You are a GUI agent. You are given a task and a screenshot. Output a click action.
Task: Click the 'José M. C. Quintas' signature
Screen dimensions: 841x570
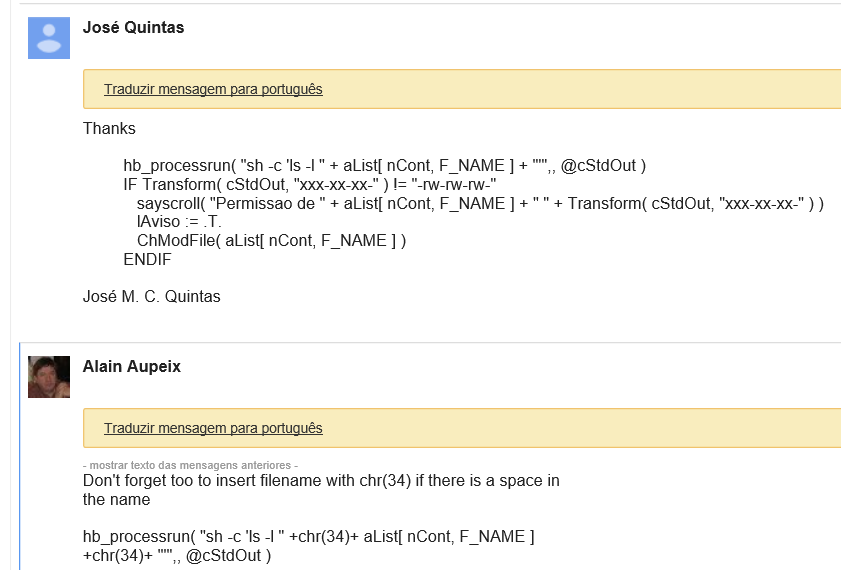(x=151, y=296)
